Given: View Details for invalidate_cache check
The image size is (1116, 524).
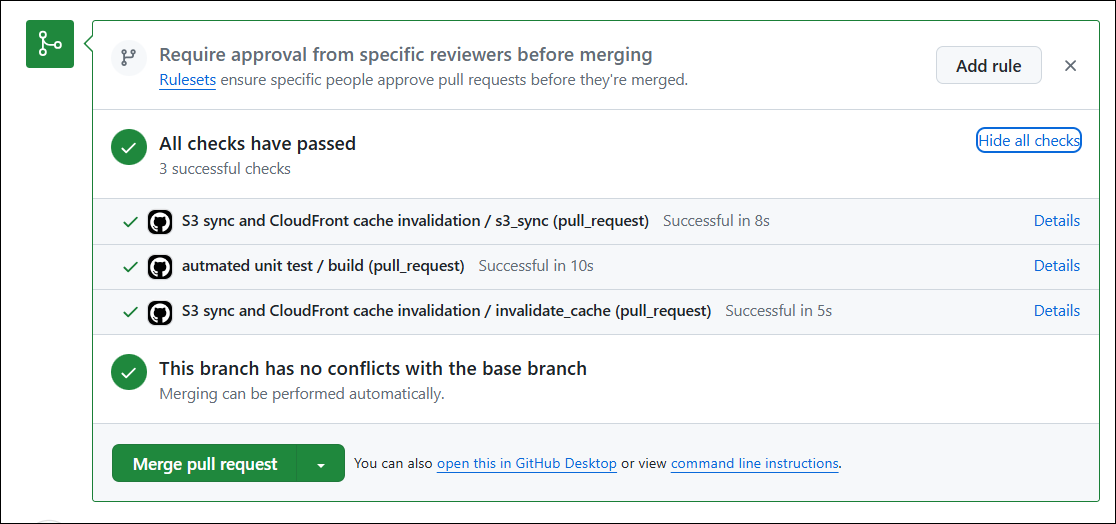Looking at the screenshot, I should (x=1056, y=311).
